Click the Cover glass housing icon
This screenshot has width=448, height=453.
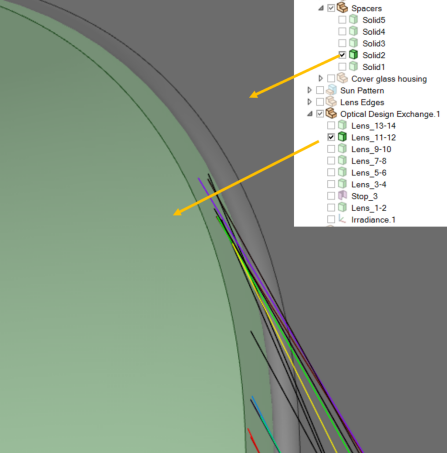(342, 78)
